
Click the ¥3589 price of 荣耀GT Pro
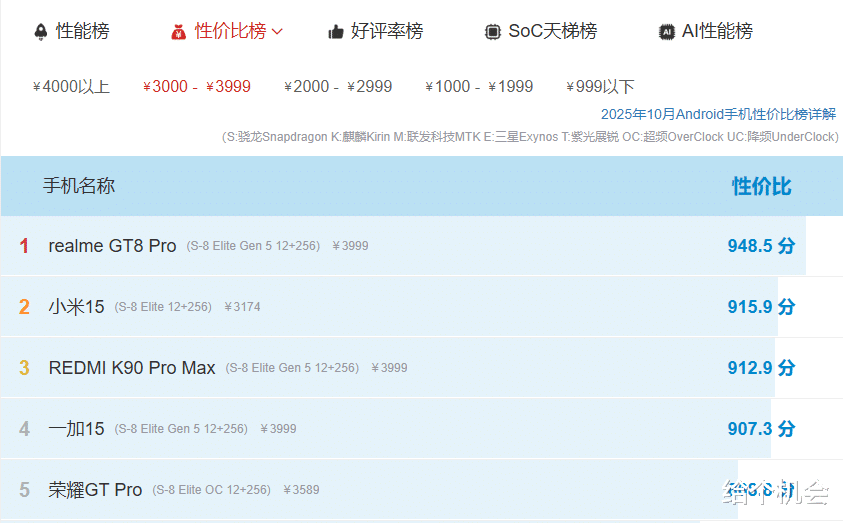pos(301,490)
